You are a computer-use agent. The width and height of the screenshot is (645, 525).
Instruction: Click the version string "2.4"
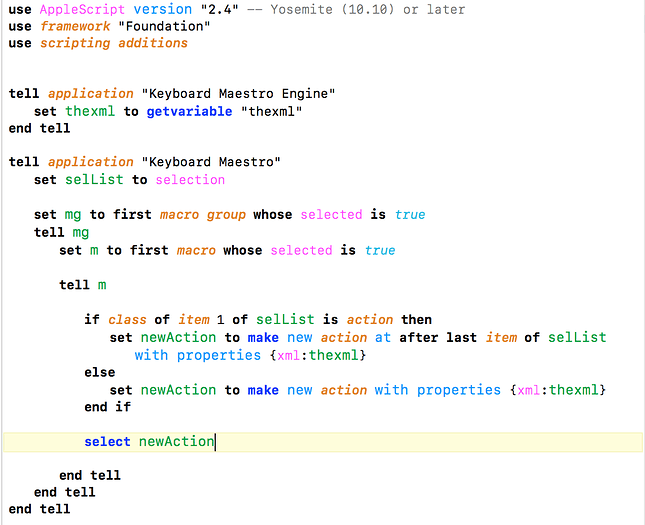[220, 9]
